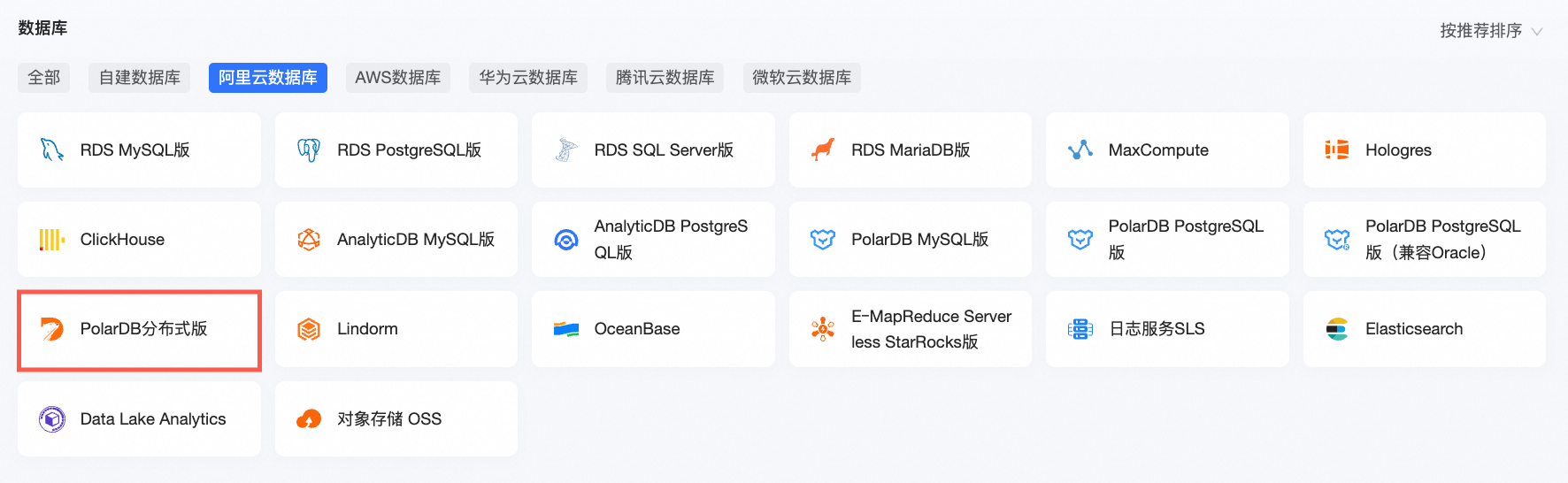Click the ClickHouse bars icon
The height and width of the screenshot is (483, 1568).
[x=52, y=239]
